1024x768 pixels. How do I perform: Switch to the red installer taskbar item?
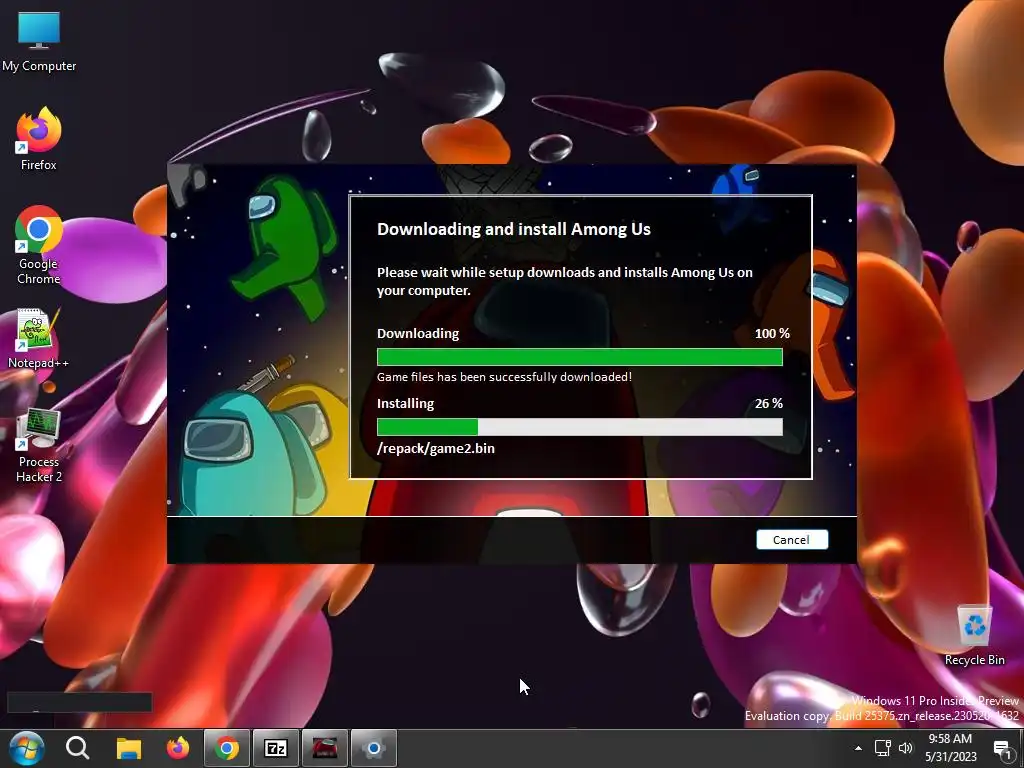(x=325, y=748)
